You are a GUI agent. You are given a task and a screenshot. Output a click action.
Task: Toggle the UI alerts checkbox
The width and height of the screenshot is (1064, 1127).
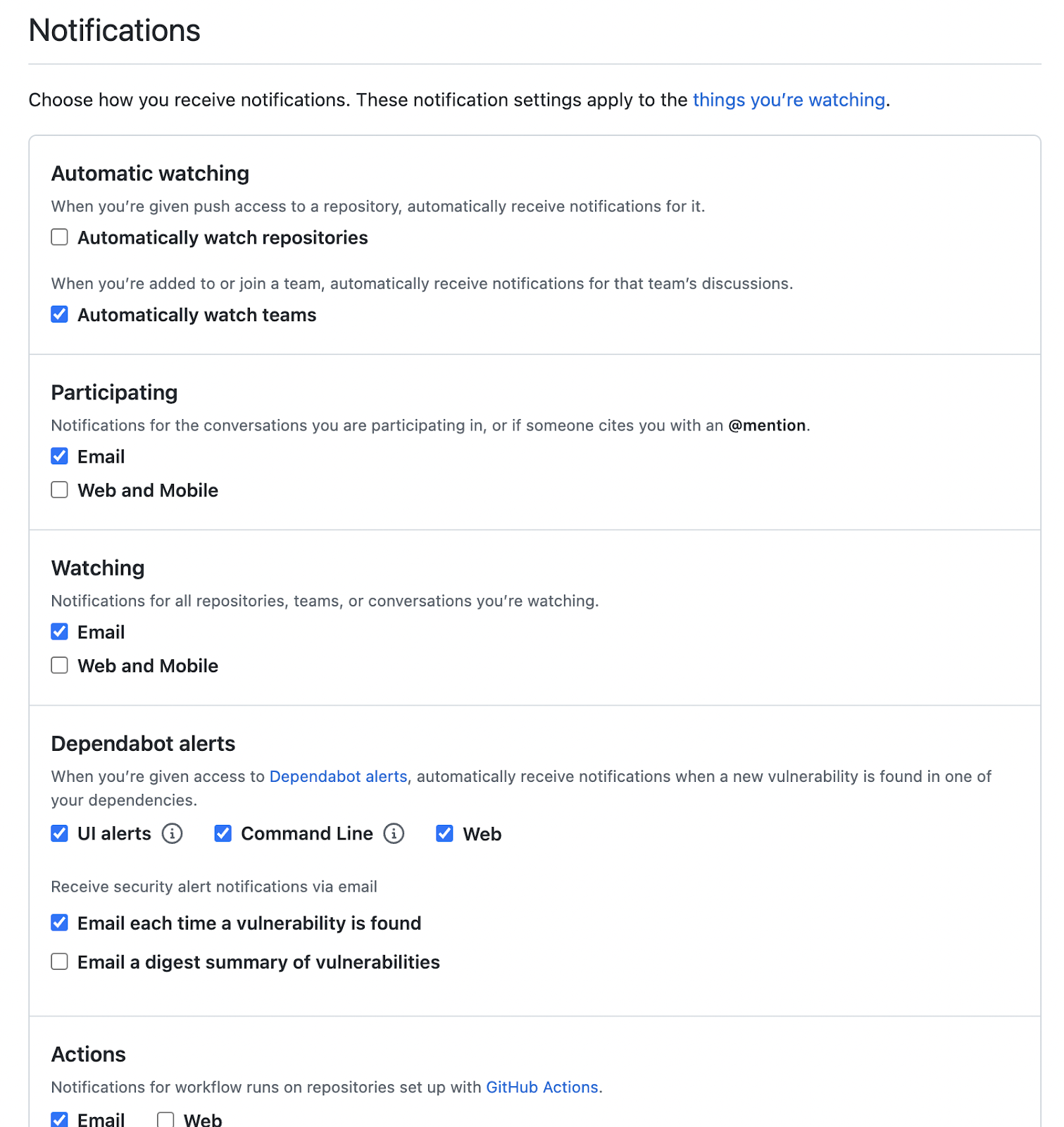coord(60,834)
